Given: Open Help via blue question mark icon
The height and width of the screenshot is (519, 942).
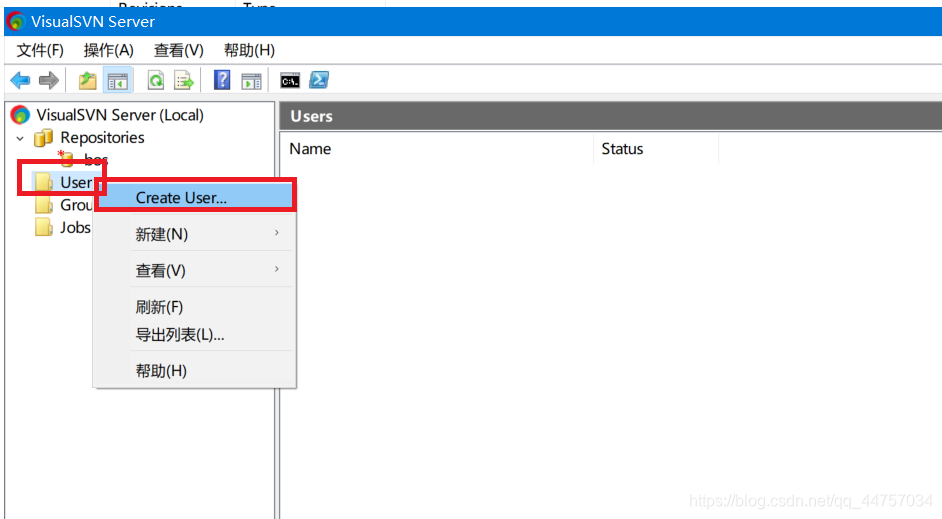Looking at the screenshot, I should (222, 80).
